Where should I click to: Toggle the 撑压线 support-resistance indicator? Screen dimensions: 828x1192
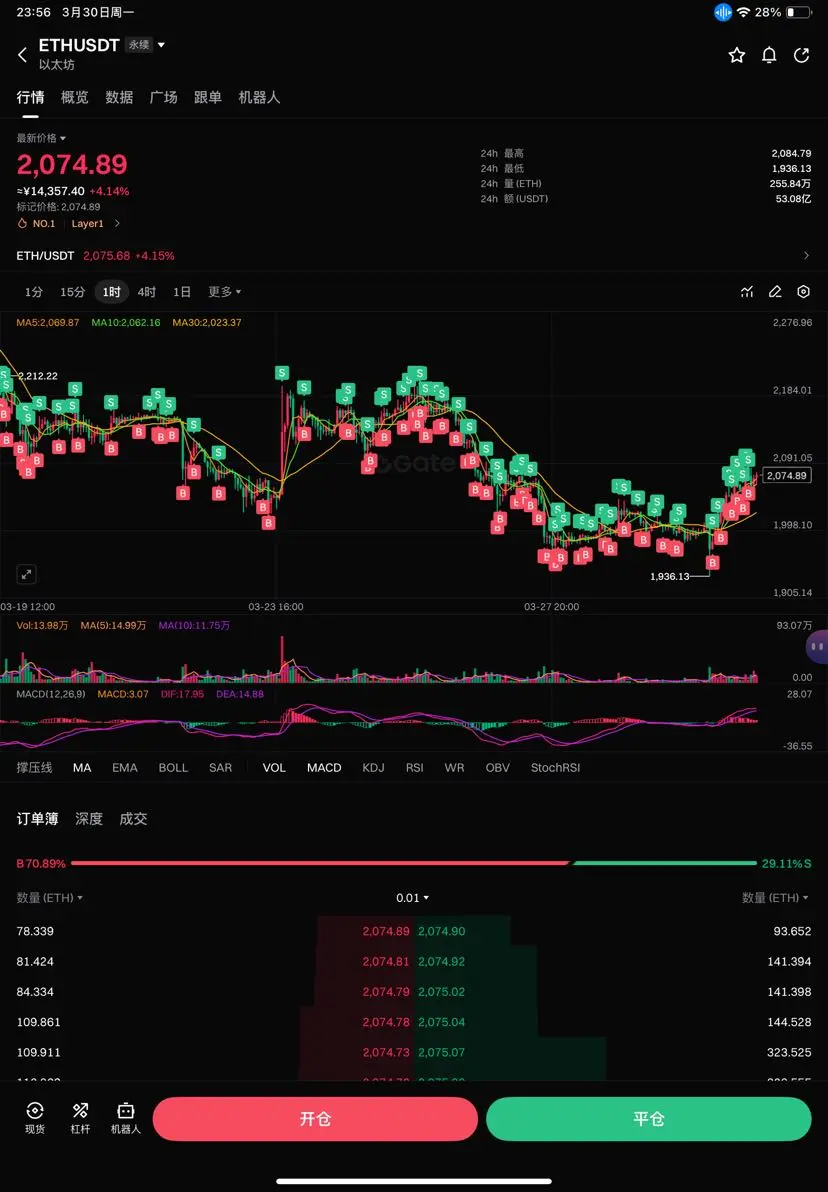tap(34, 768)
